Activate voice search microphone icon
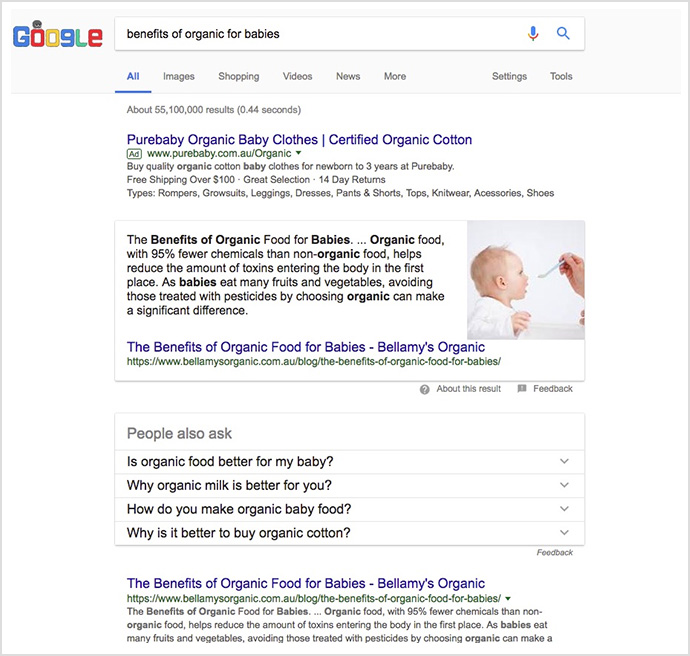Screen dimensions: 690x656 pyautogui.click(x=533, y=33)
